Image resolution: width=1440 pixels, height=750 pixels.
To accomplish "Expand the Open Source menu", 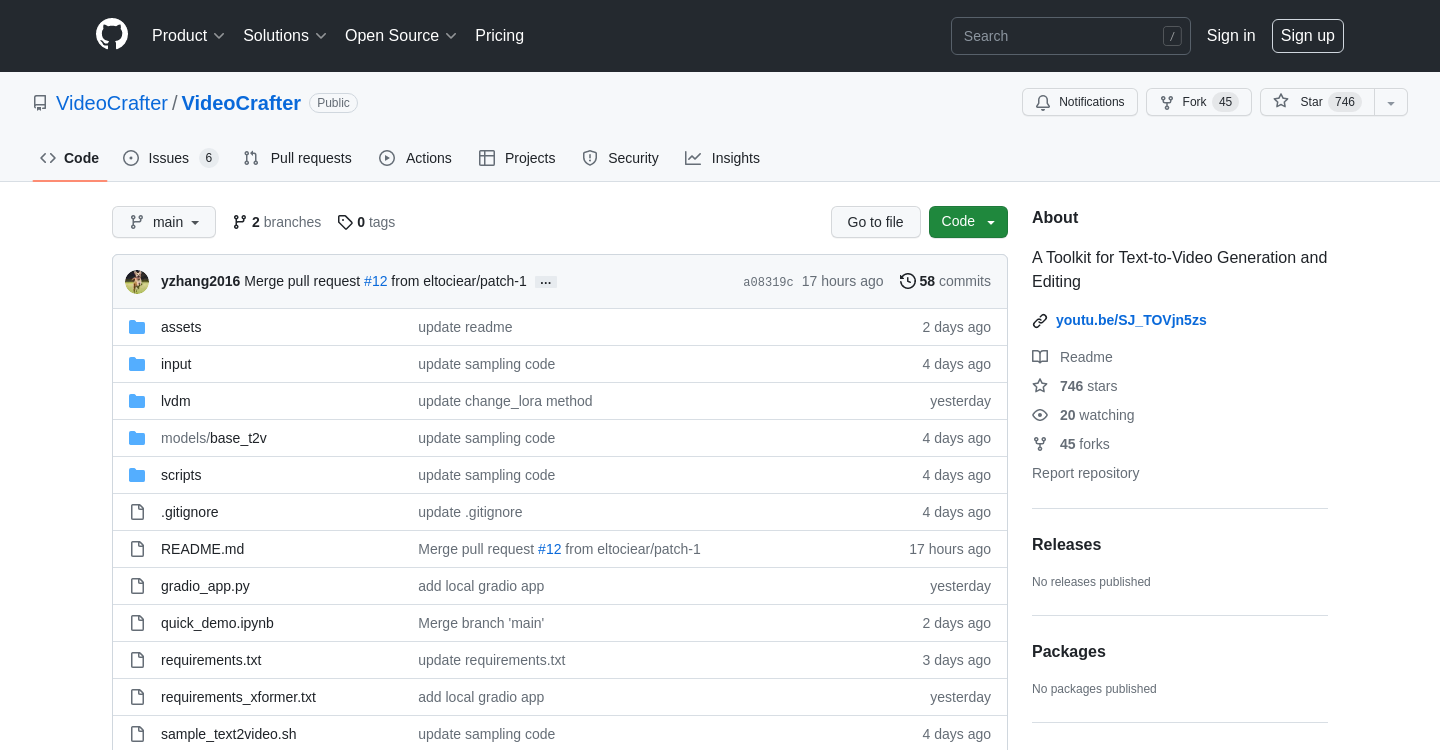I will tap(401, 36).
